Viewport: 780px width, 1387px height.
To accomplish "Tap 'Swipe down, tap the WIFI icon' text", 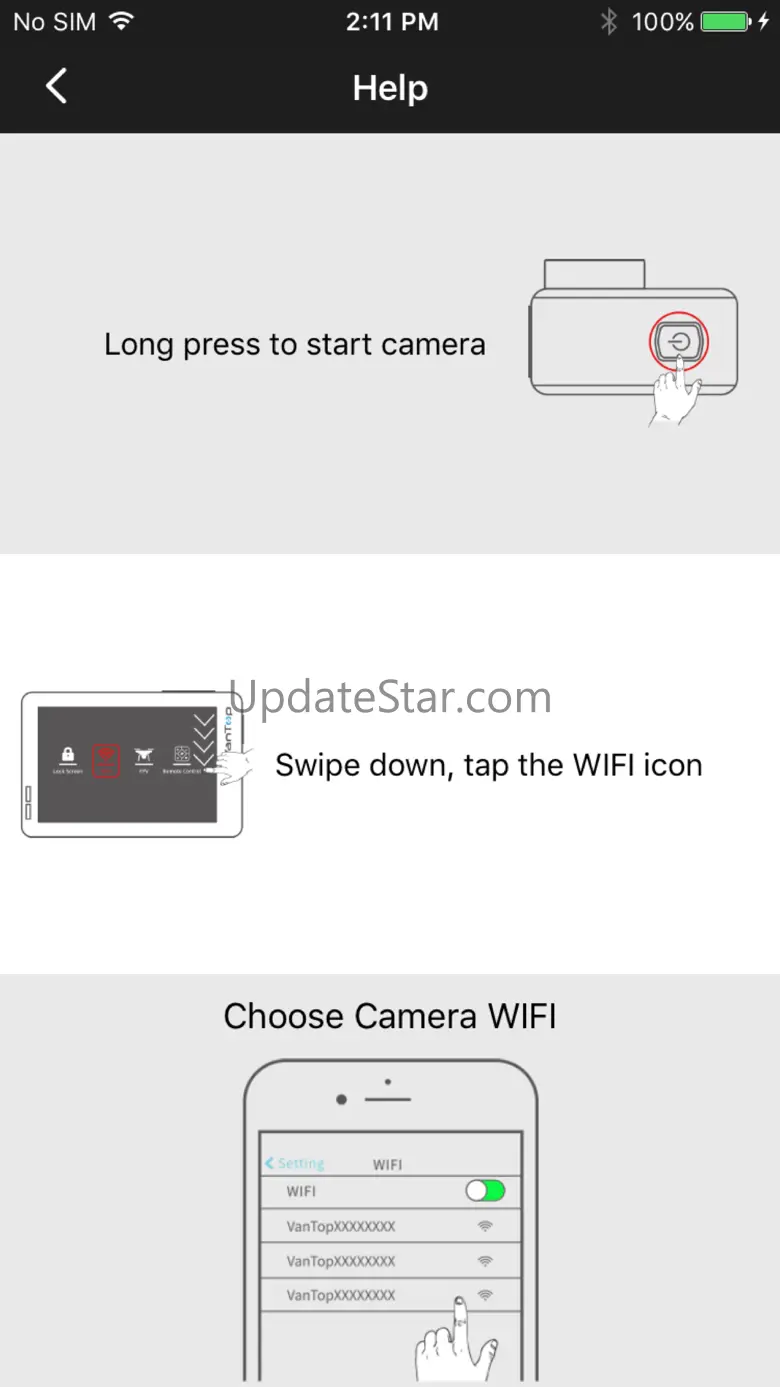I will [489, 765].
